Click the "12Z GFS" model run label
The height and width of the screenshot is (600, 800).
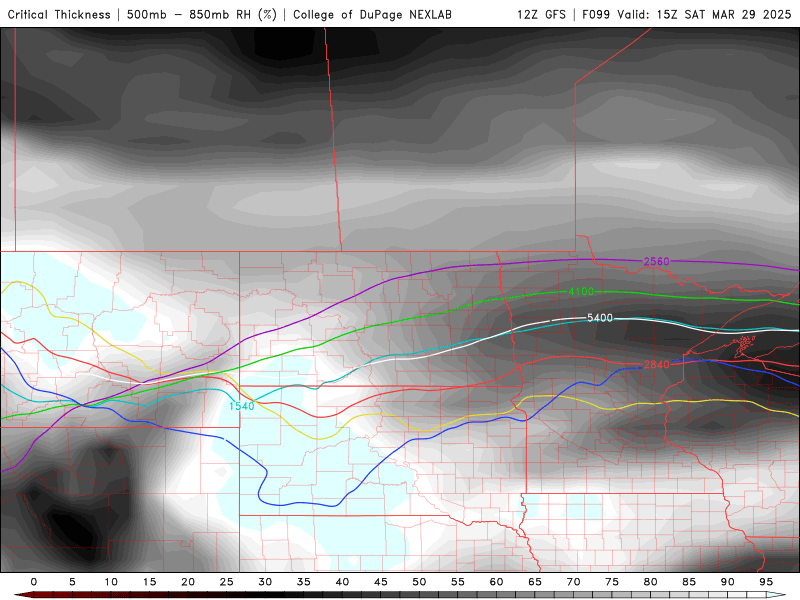coord(541,14)
